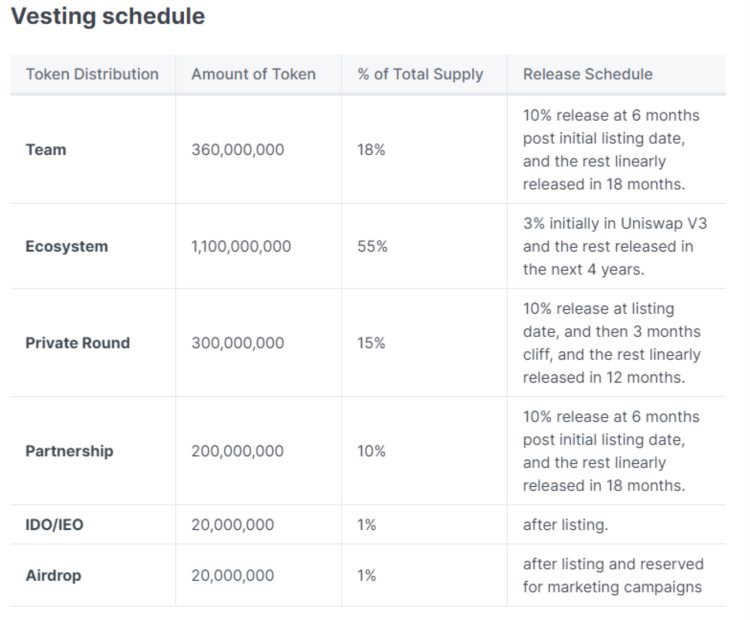Click the '% of Total Supply' header
Image resolution: width=750 pixels, height=620 pixels.
click(420, 74)
